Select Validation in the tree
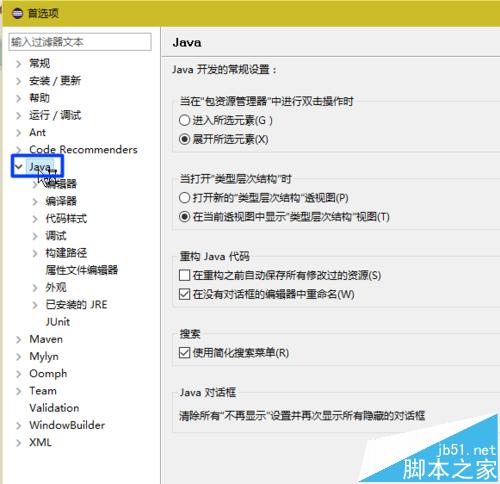500x484 pixels. pos(54,408)
